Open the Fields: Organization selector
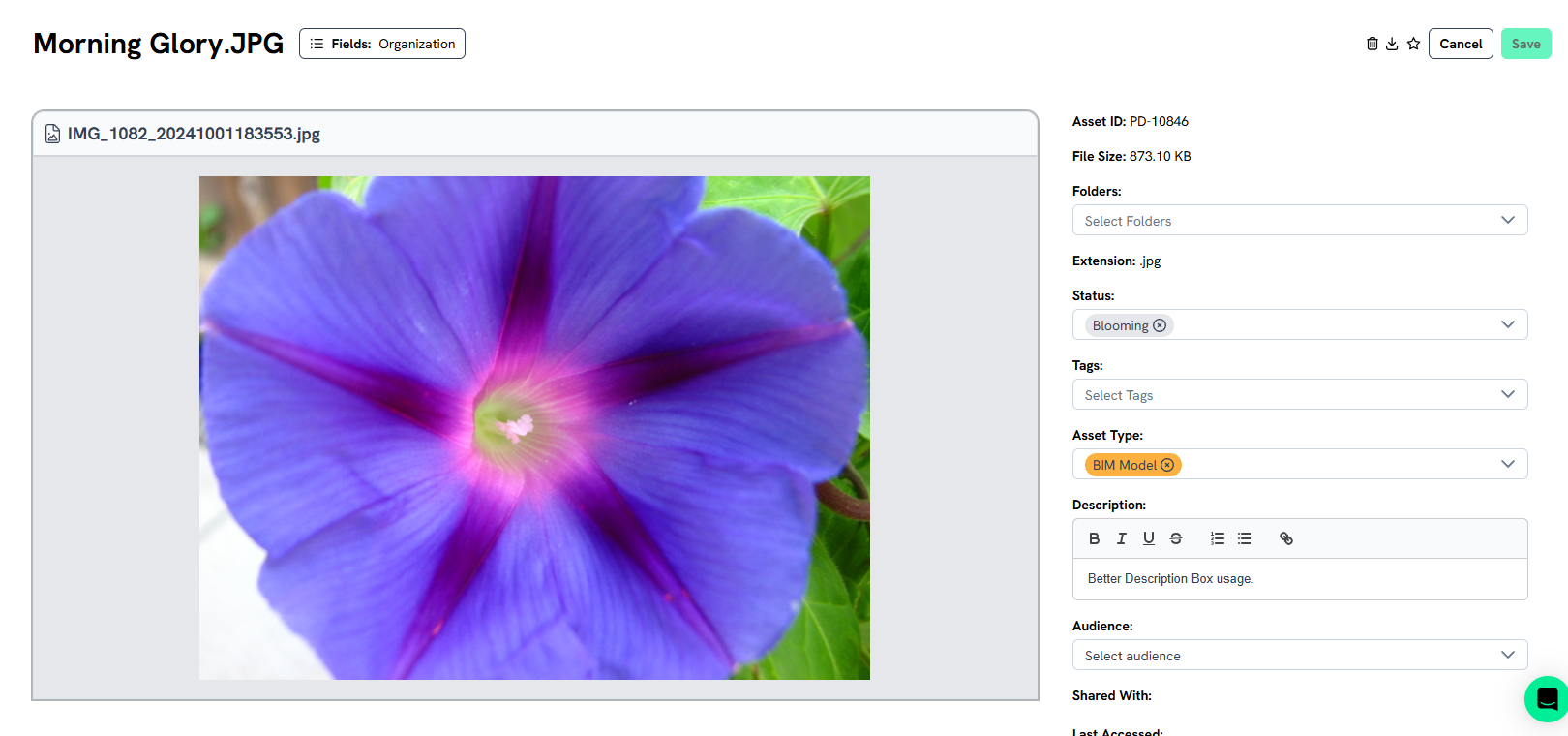 tap(382, 44)
